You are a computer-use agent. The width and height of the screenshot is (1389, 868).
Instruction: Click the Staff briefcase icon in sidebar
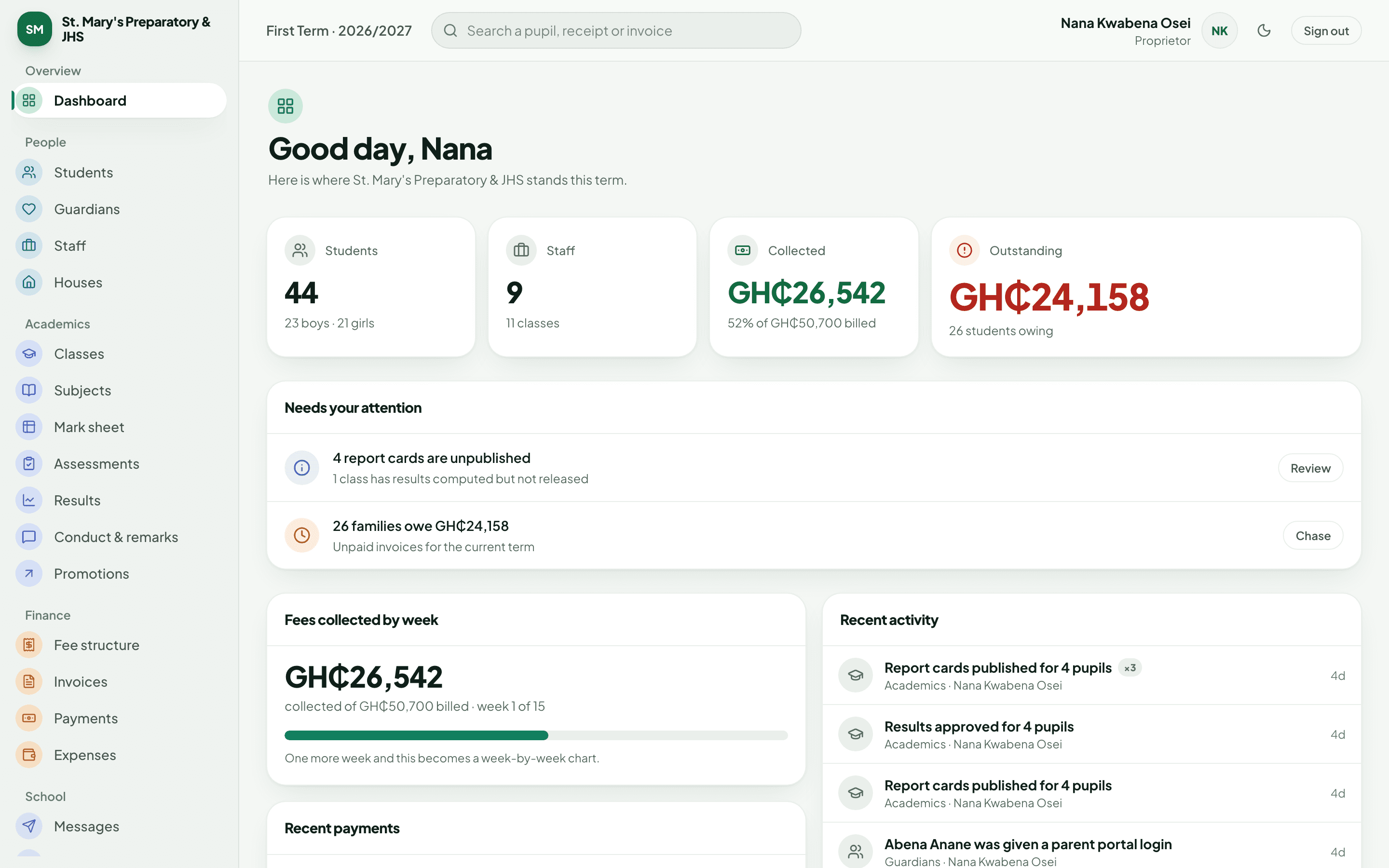point(29,246)
